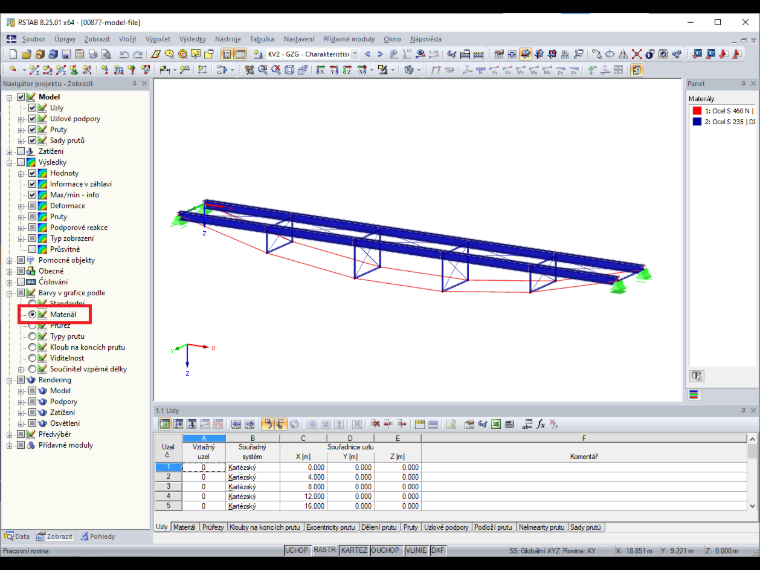Toggle KARTEZ button in status bar
760x570 pixels.
point(354,551)
